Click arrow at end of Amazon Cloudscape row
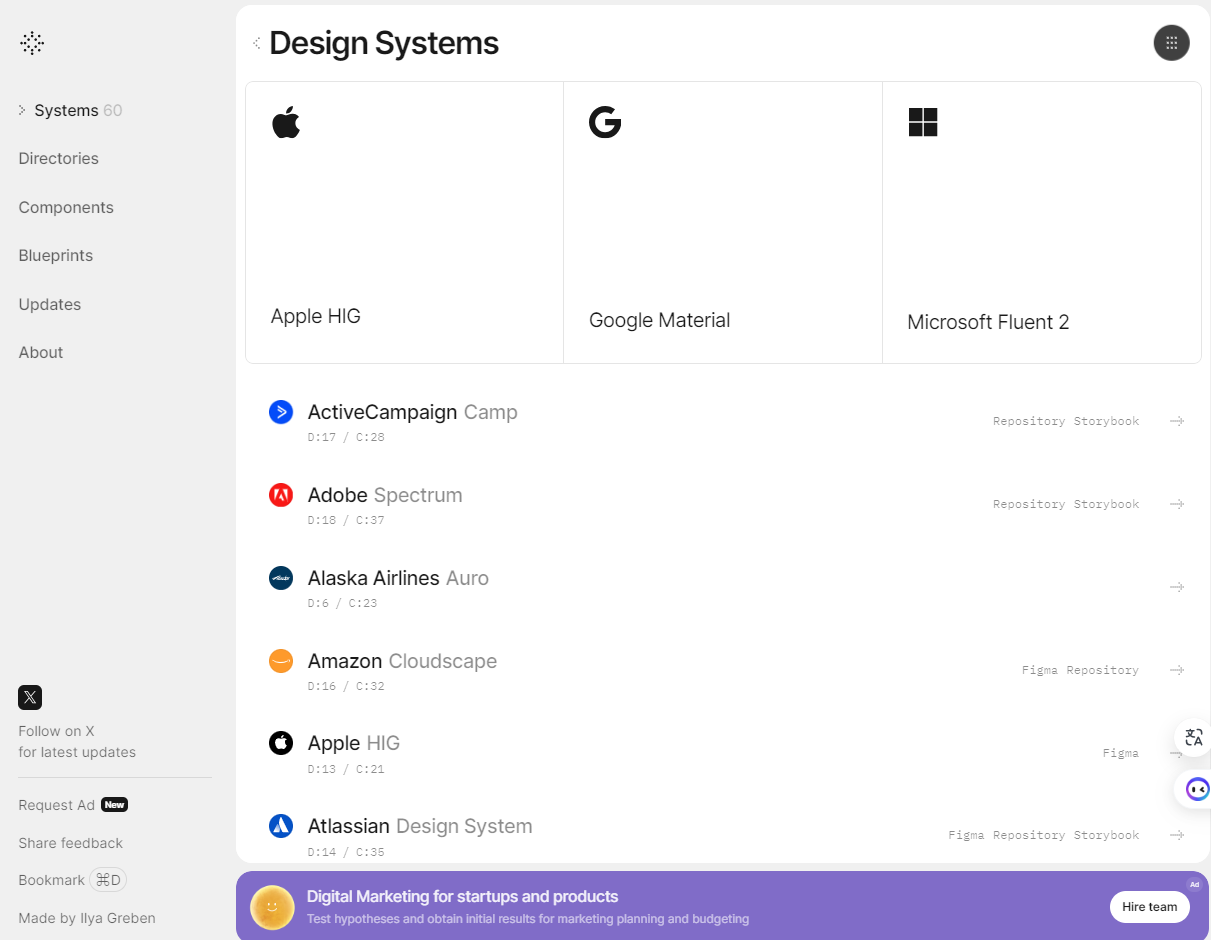 coord(1177,670)
